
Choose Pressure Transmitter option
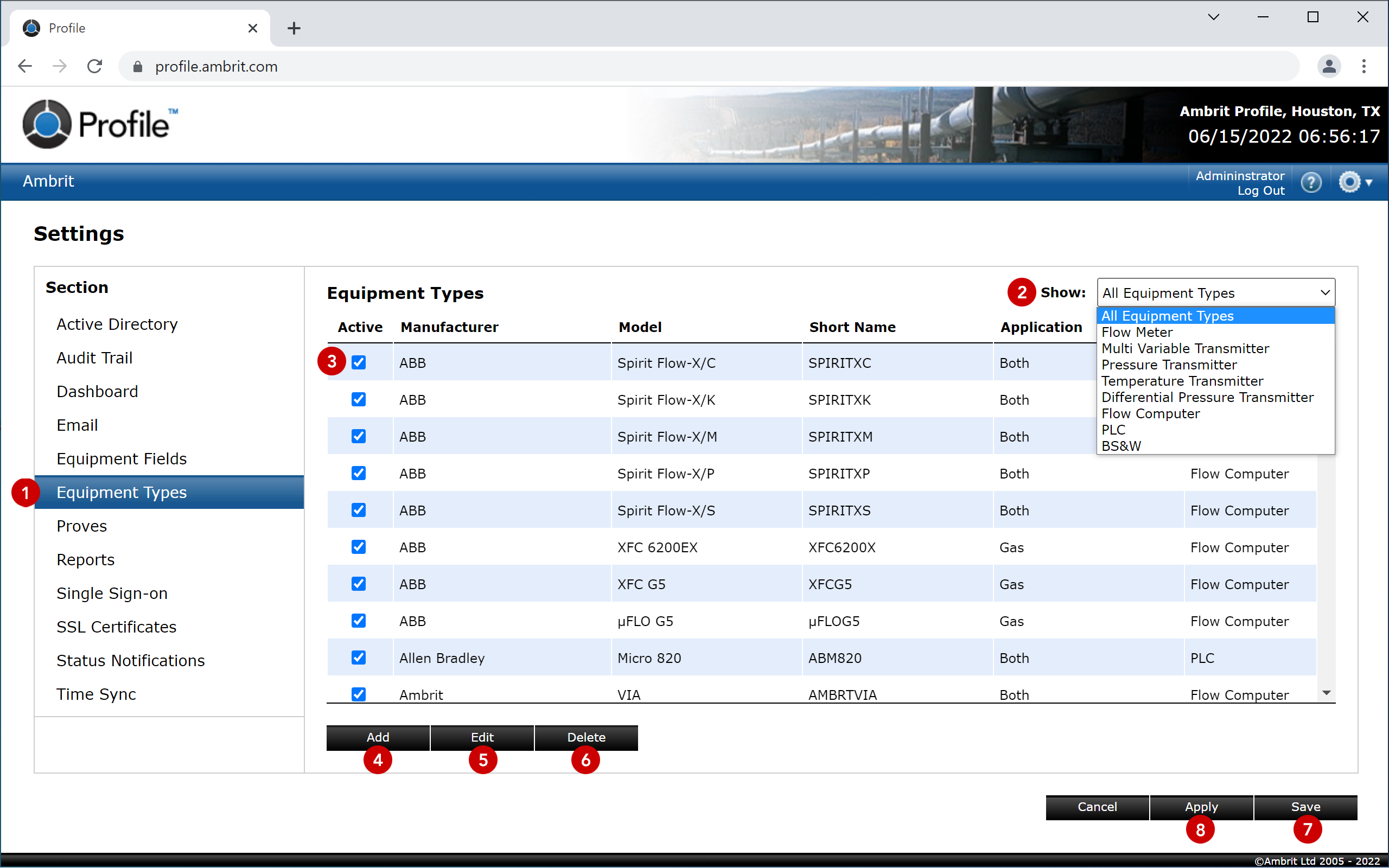1216,365
